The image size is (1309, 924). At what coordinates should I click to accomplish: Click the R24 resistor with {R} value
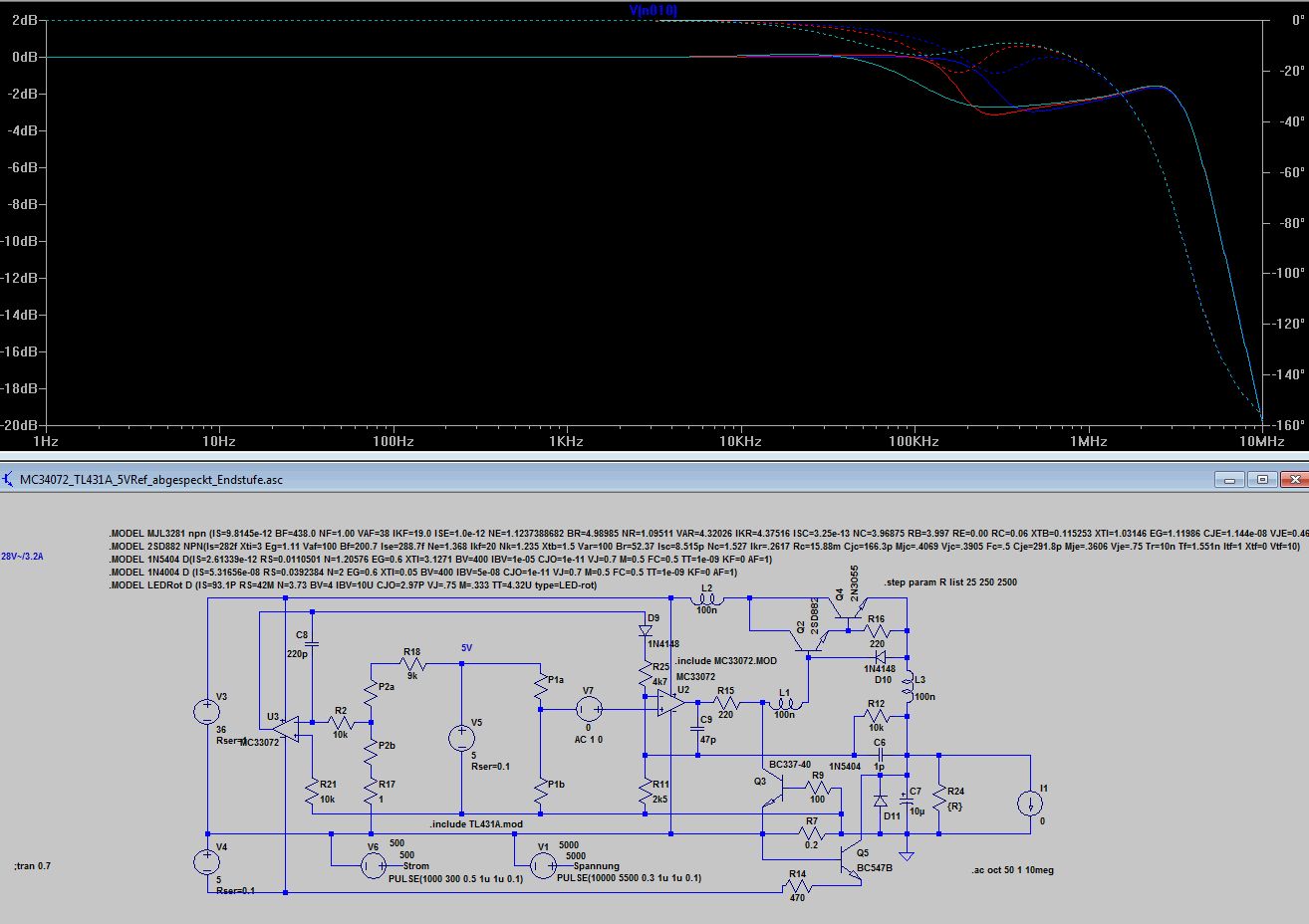point(938,798)
